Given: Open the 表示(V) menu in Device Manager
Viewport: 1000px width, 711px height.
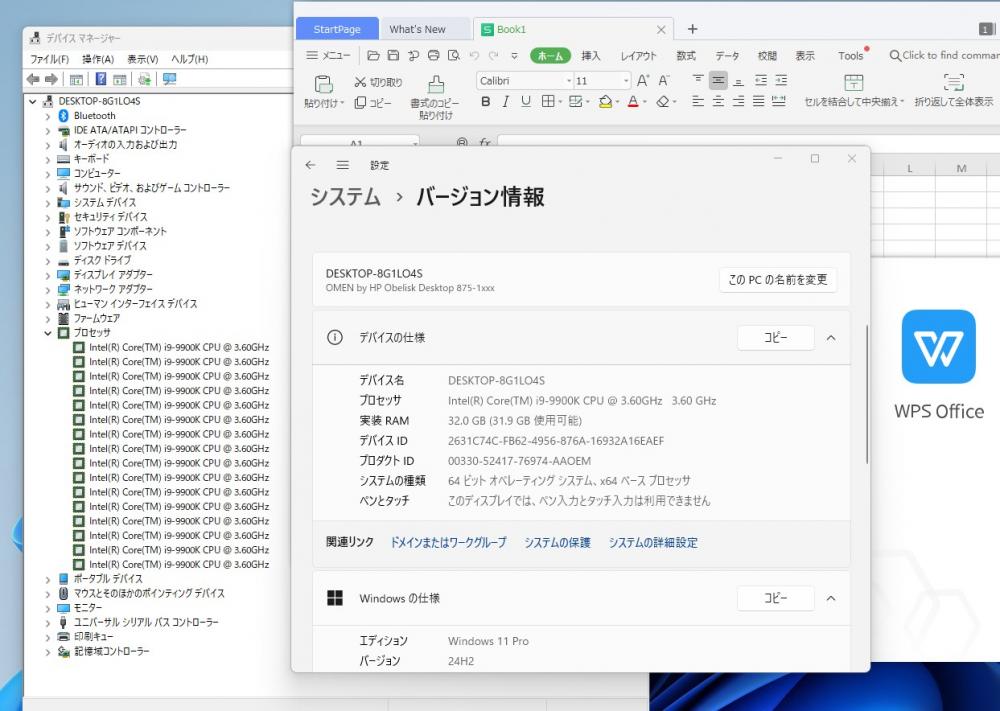Looking at the screenshot, I should (142, 59).
